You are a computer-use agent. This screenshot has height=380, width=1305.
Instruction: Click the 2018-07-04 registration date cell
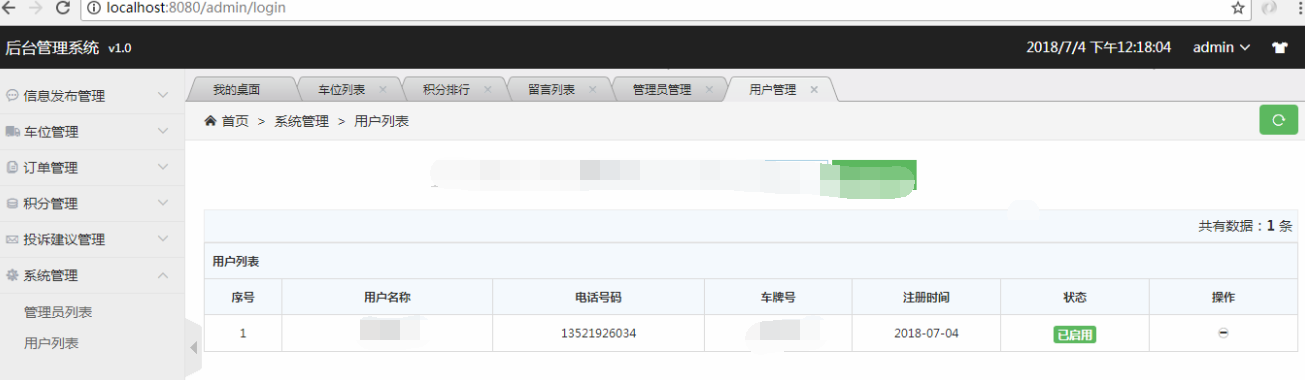pos(926,333)
